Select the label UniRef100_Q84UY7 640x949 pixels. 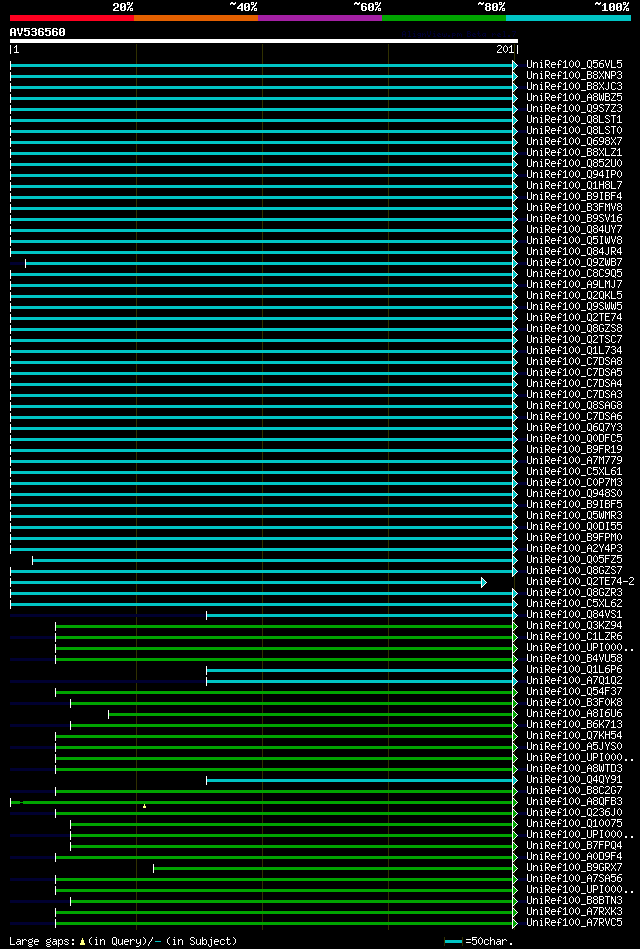click(575, 229)
